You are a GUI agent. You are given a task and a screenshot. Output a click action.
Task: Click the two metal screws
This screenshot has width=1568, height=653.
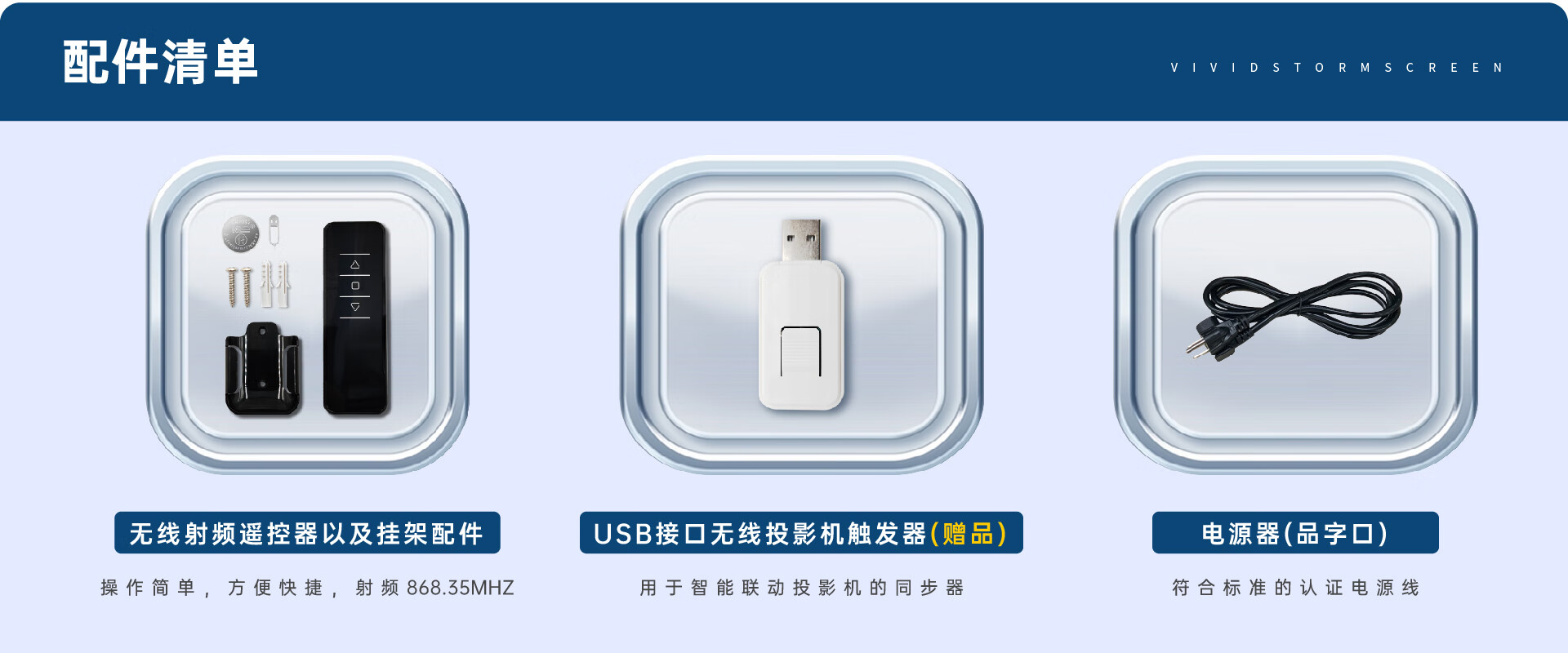(x=239, y=287)
